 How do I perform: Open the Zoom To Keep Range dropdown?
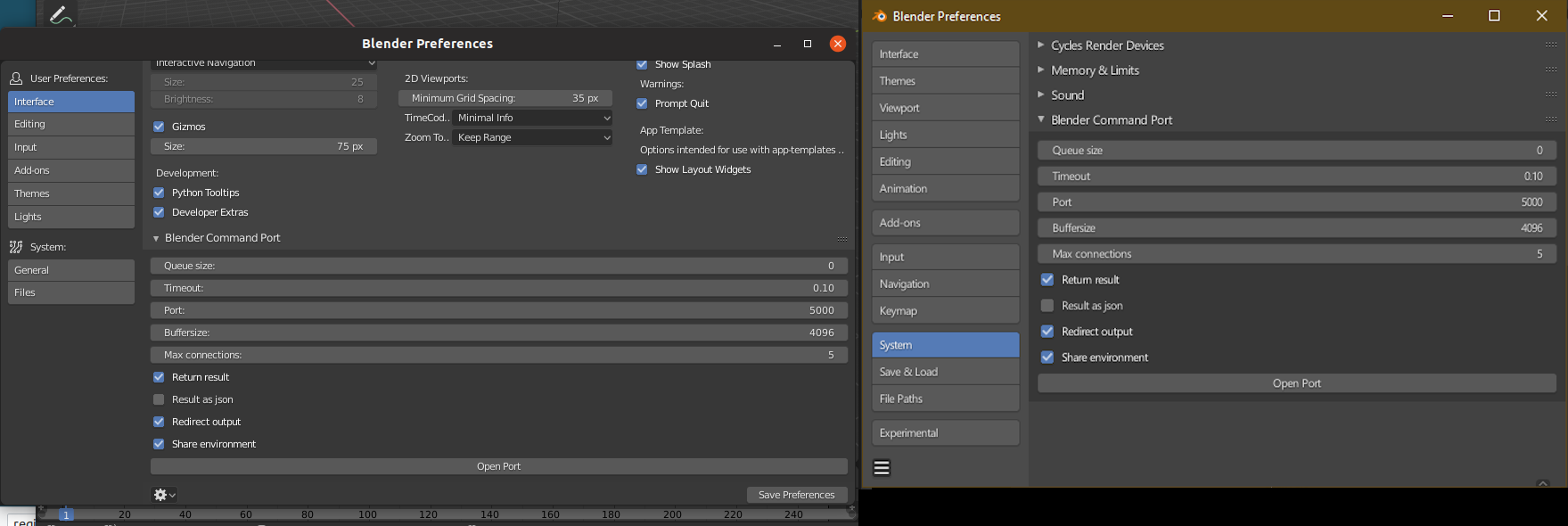532,137
